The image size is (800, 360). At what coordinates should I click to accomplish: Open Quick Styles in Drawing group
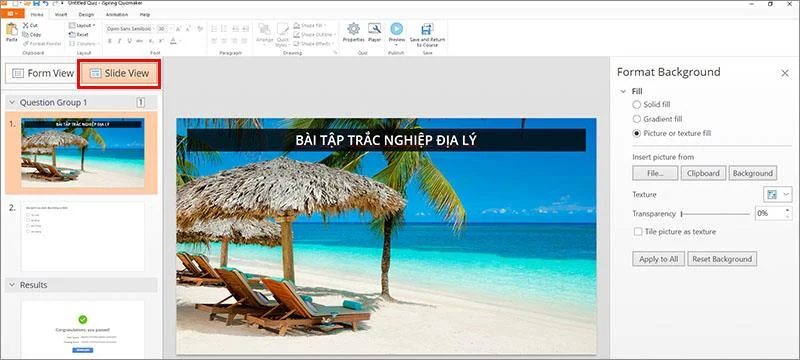pos(283,34)
